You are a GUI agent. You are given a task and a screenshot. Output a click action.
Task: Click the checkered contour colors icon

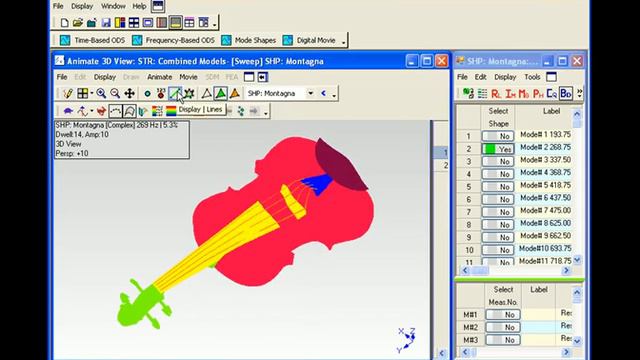pyautogui.click(x=157, y=111)
